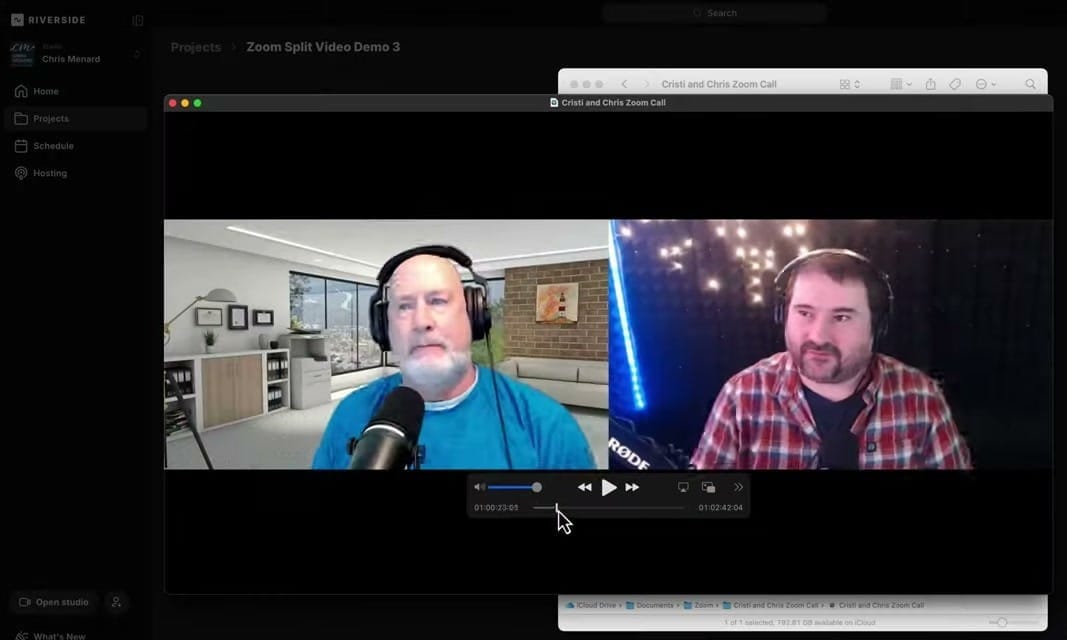Click the elapsed time 01:00:23:05
Image resolution: width=1067 pixels, height=640 pixels.
pos(496,507)
